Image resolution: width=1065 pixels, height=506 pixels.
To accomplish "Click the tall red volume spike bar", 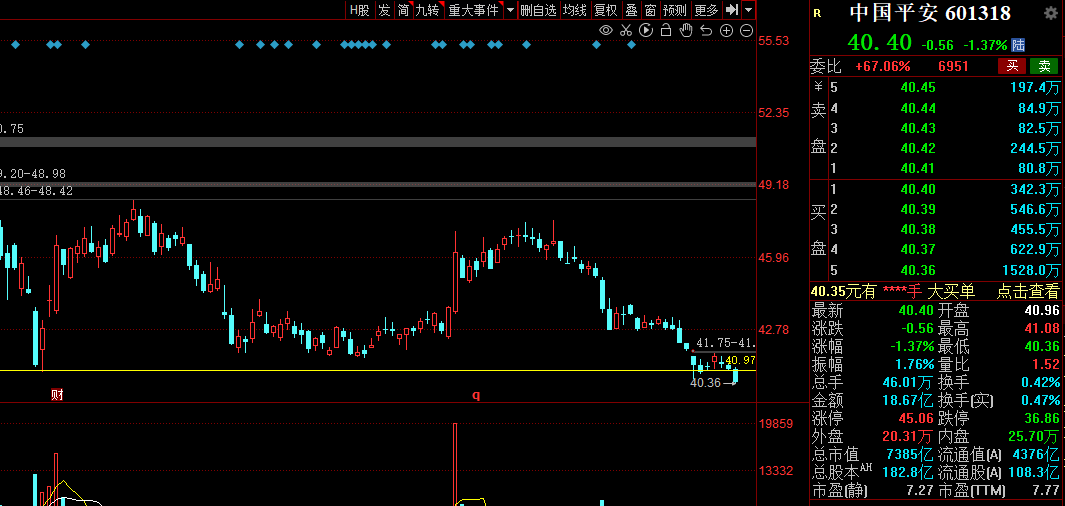I will click(x=455, y=465).
